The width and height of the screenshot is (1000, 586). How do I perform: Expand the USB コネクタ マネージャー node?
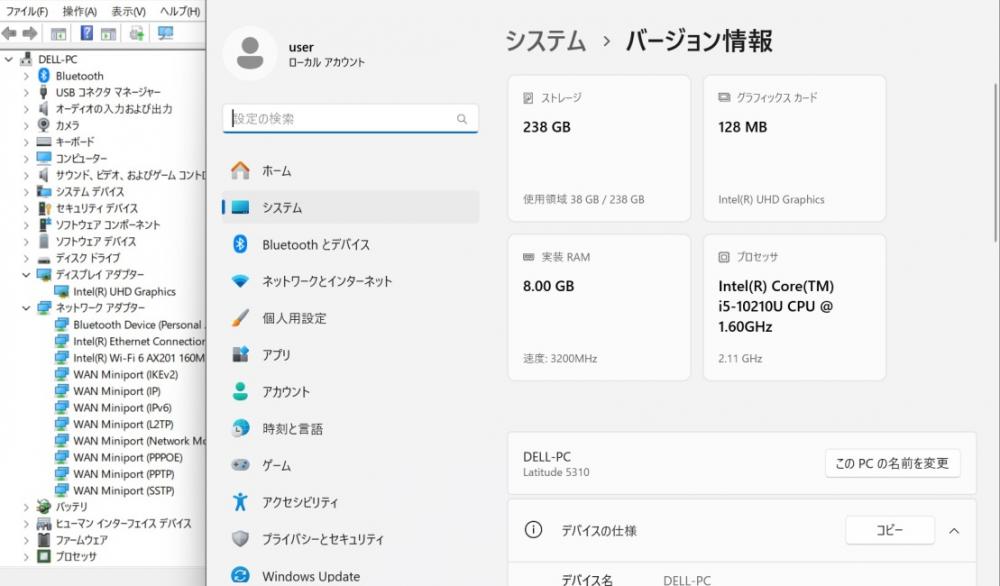coord(26,92)
